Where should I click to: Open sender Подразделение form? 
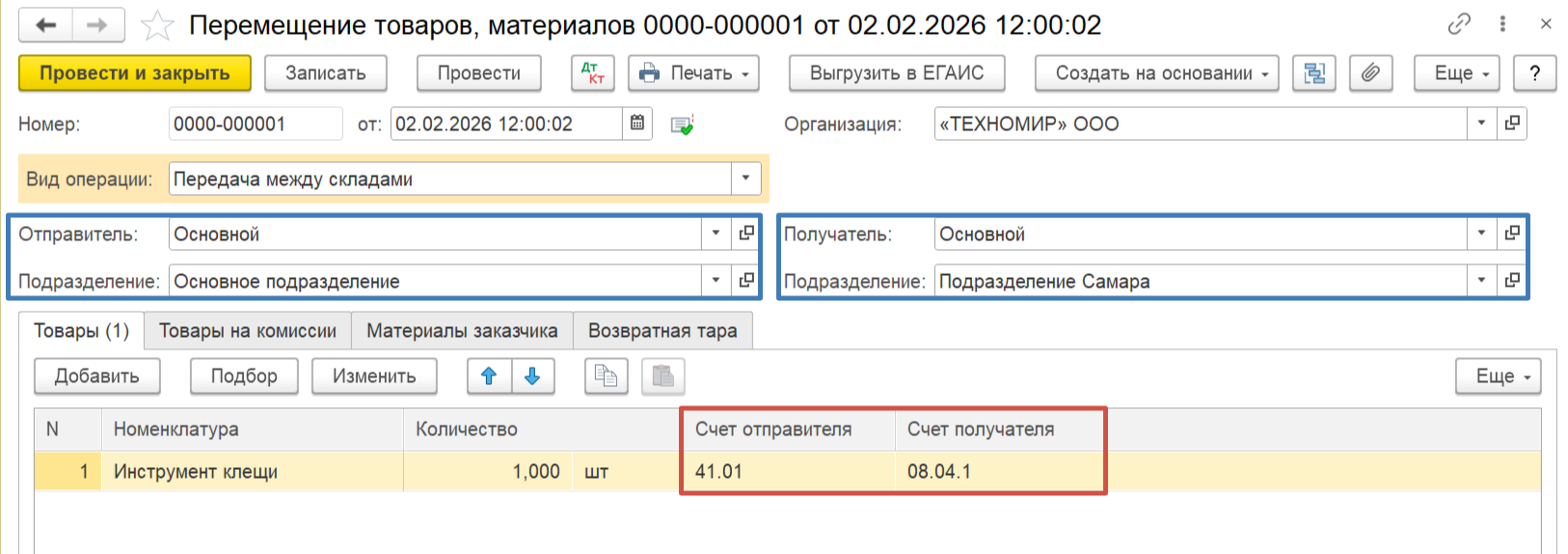coord(746,281)
